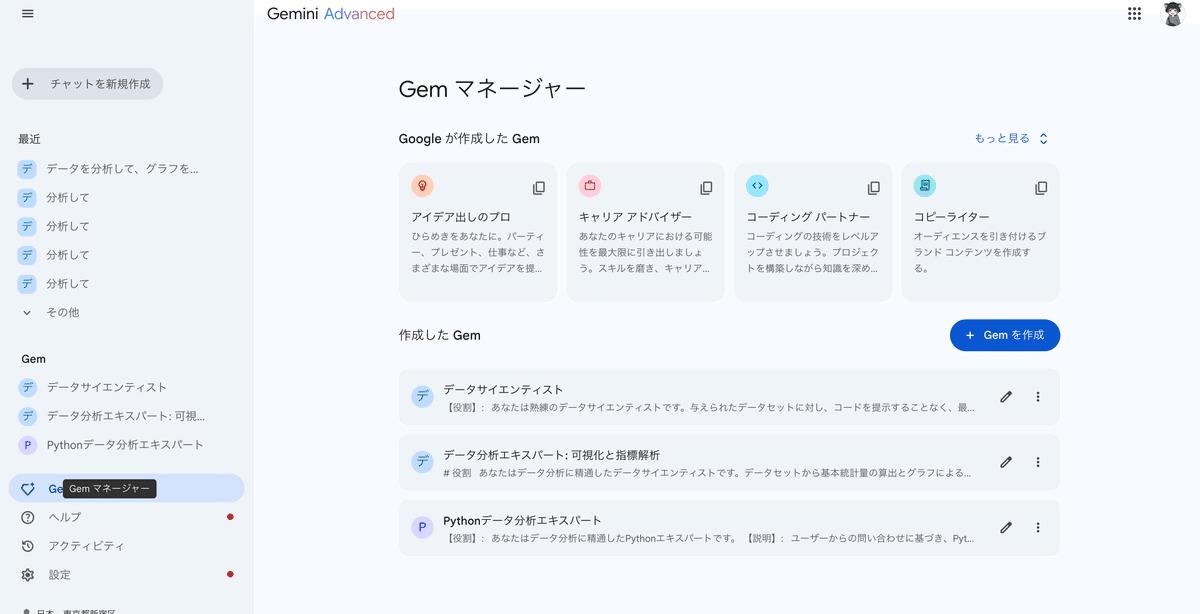This screenshot has height=614, width=1200.
Task: Copy the キャリア アドバイザー Gem
Action: [706, 188]
